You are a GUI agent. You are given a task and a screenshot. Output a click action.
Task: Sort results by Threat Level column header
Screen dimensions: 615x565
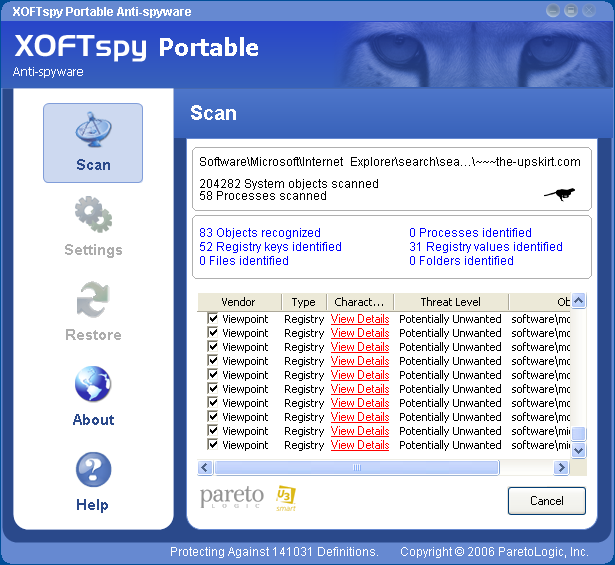pos(451,302)
